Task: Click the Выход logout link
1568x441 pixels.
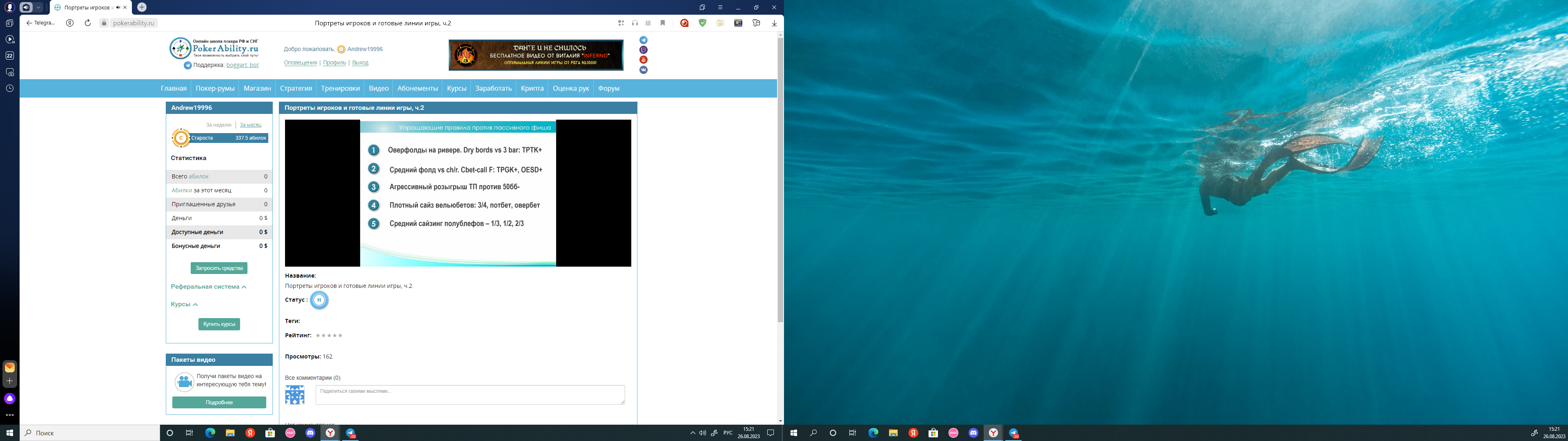Action: click(360, 63)
